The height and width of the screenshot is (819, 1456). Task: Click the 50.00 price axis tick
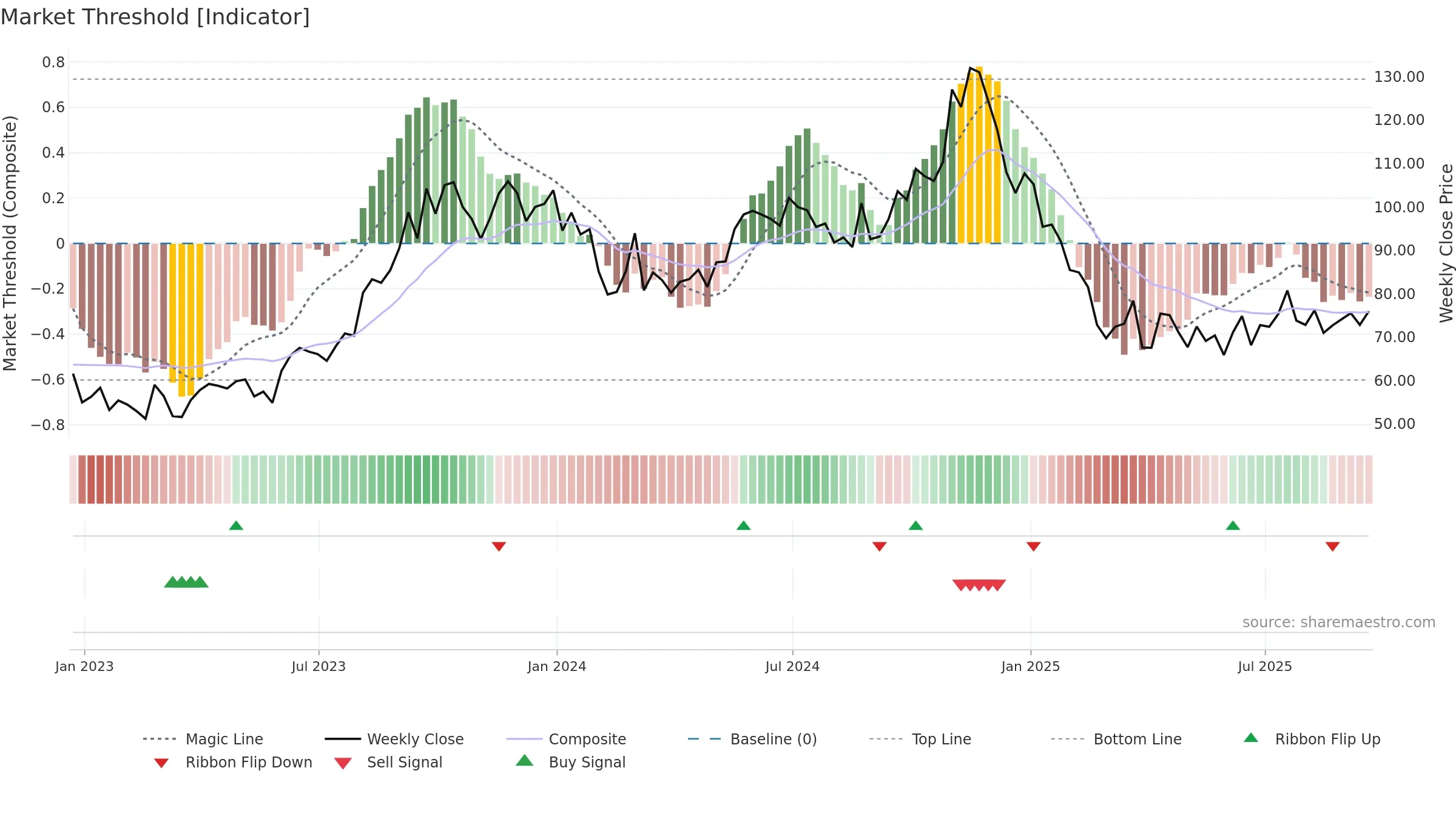1395,424
